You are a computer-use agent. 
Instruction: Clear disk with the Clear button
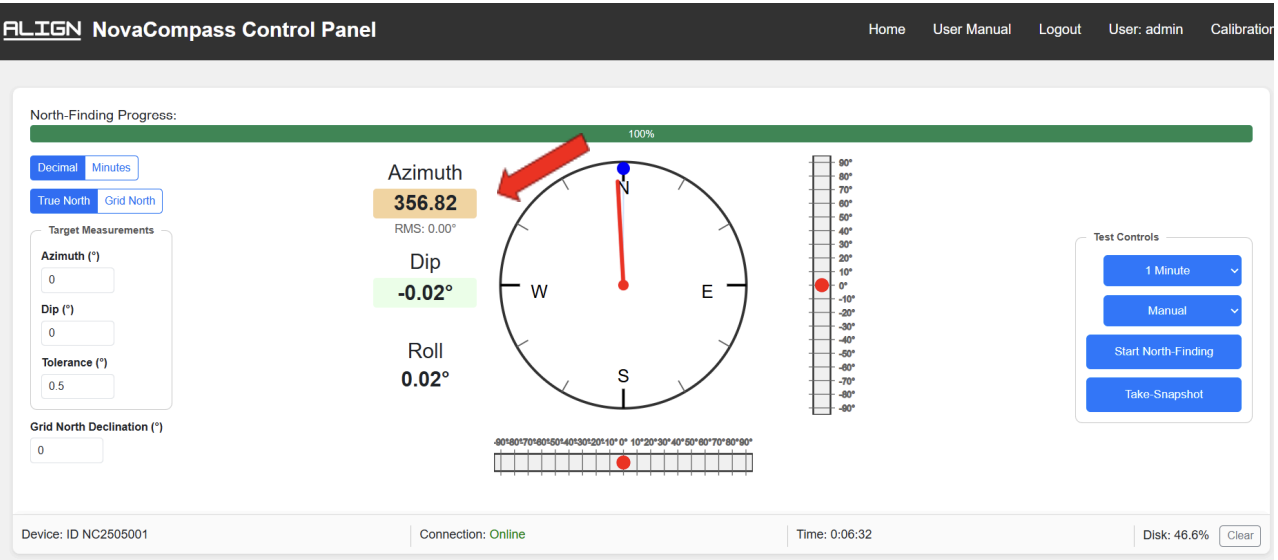pos(1240,535)
